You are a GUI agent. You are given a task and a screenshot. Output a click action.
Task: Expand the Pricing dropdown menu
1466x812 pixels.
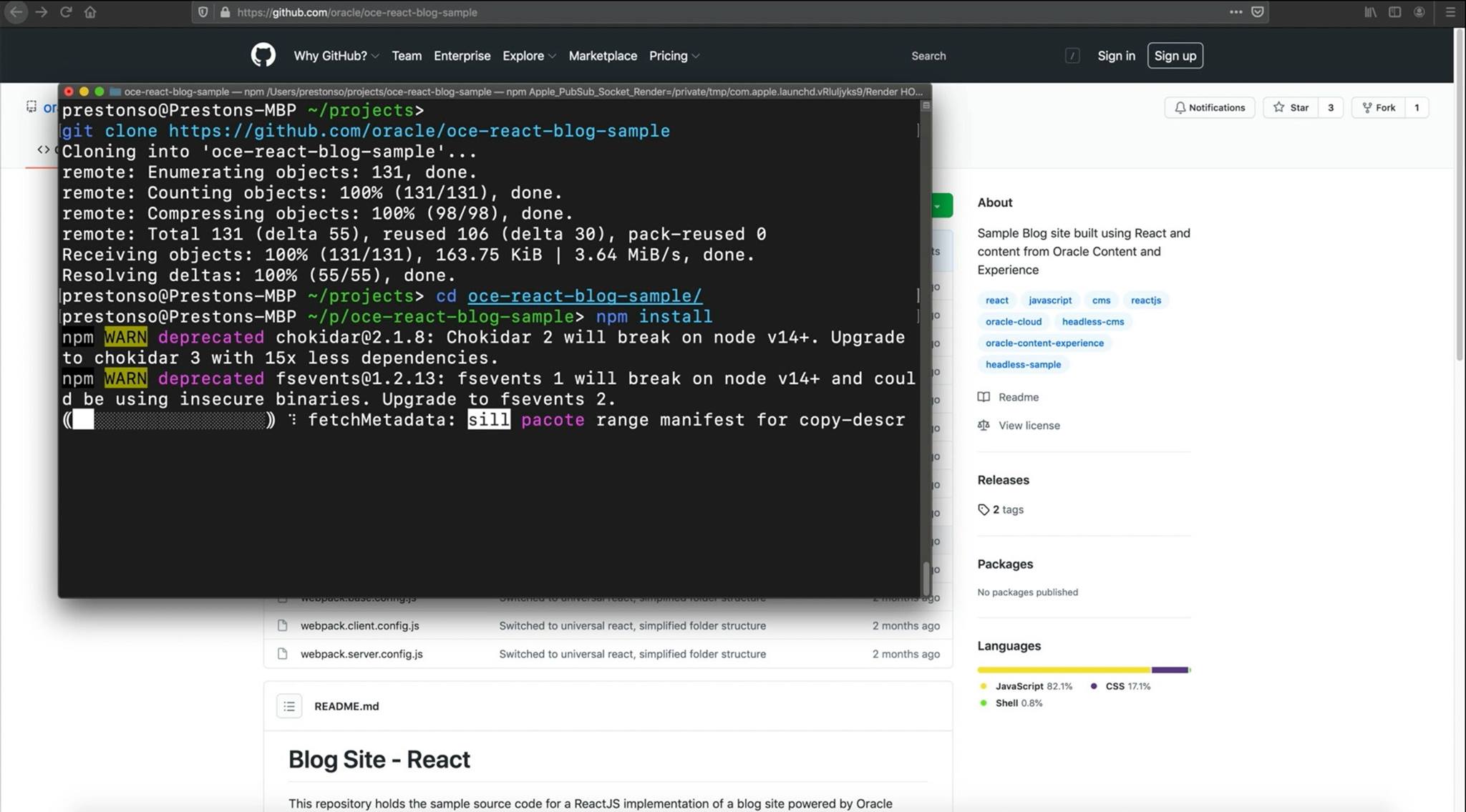[674, 56]
